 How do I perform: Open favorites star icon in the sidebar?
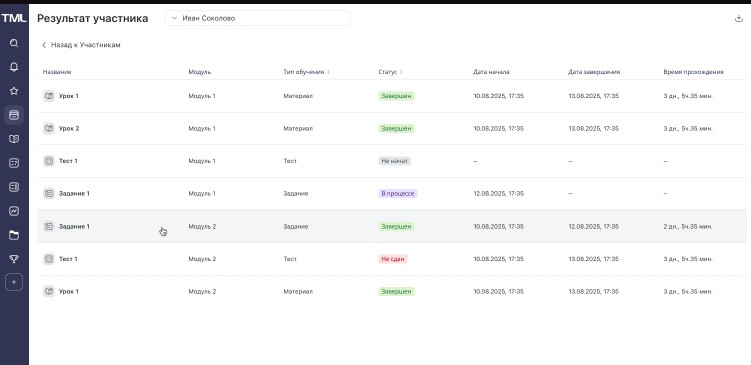click(14, 91)
